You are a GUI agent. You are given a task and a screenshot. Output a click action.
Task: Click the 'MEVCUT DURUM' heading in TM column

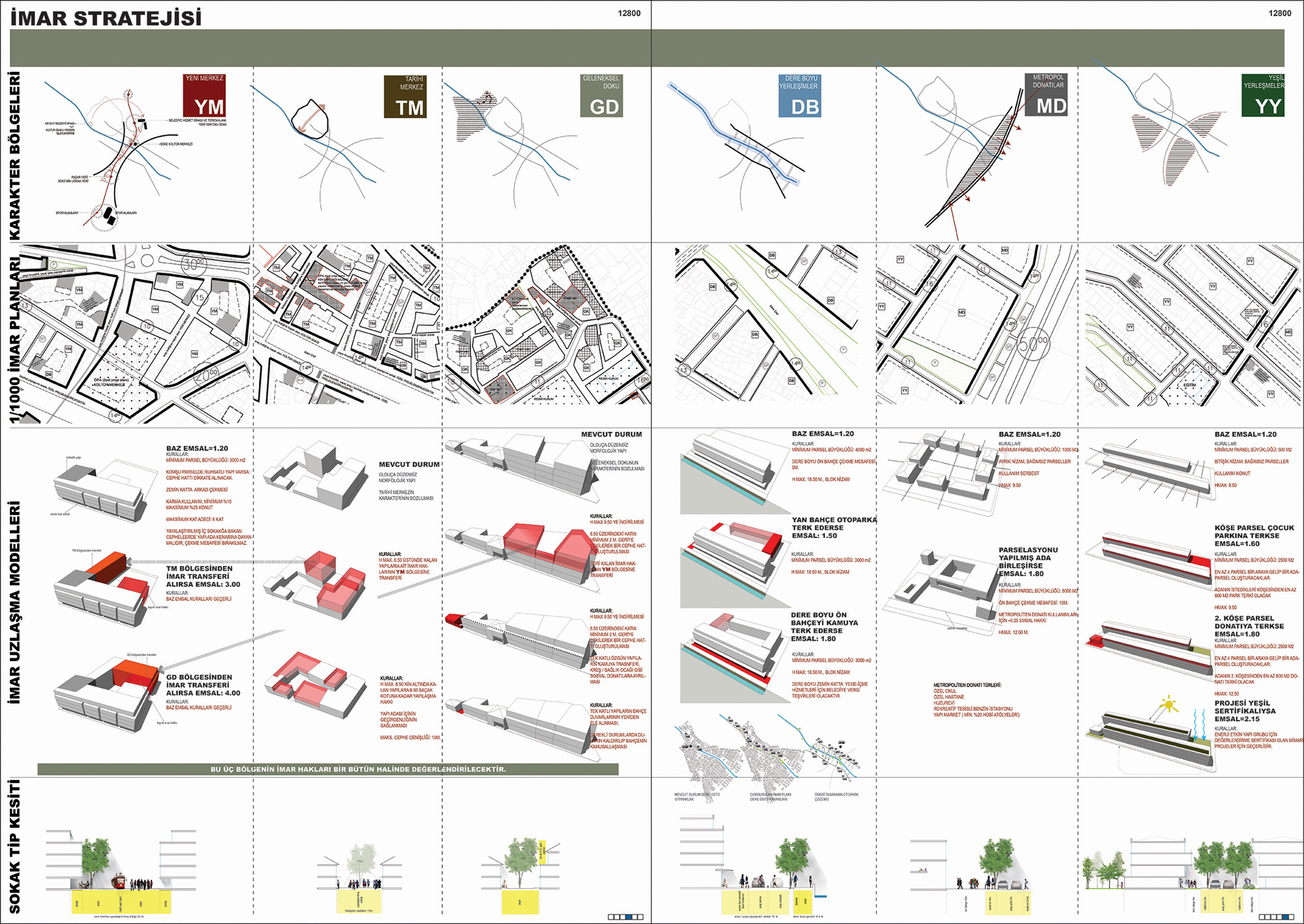tap(409, 464)
